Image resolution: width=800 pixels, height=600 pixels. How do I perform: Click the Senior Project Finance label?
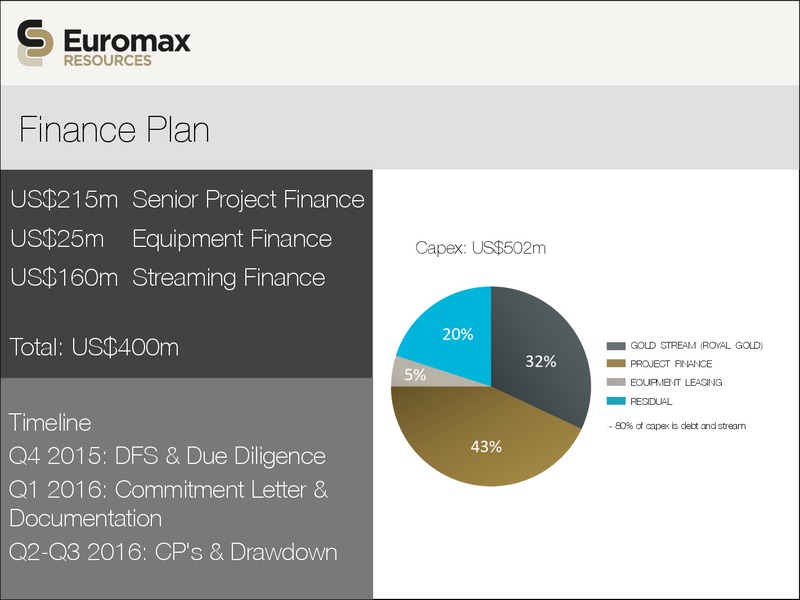(x=248, y=199)
